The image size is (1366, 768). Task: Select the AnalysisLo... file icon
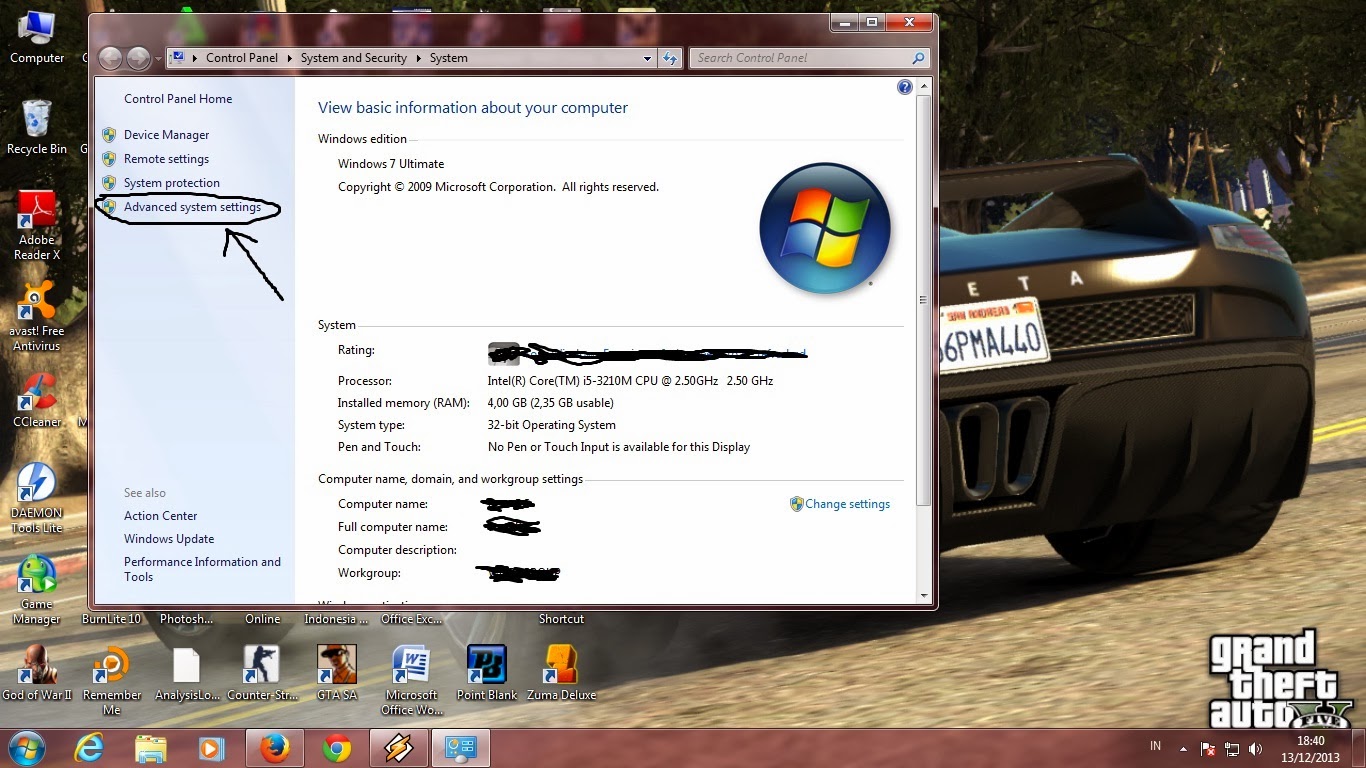[187, 672]
